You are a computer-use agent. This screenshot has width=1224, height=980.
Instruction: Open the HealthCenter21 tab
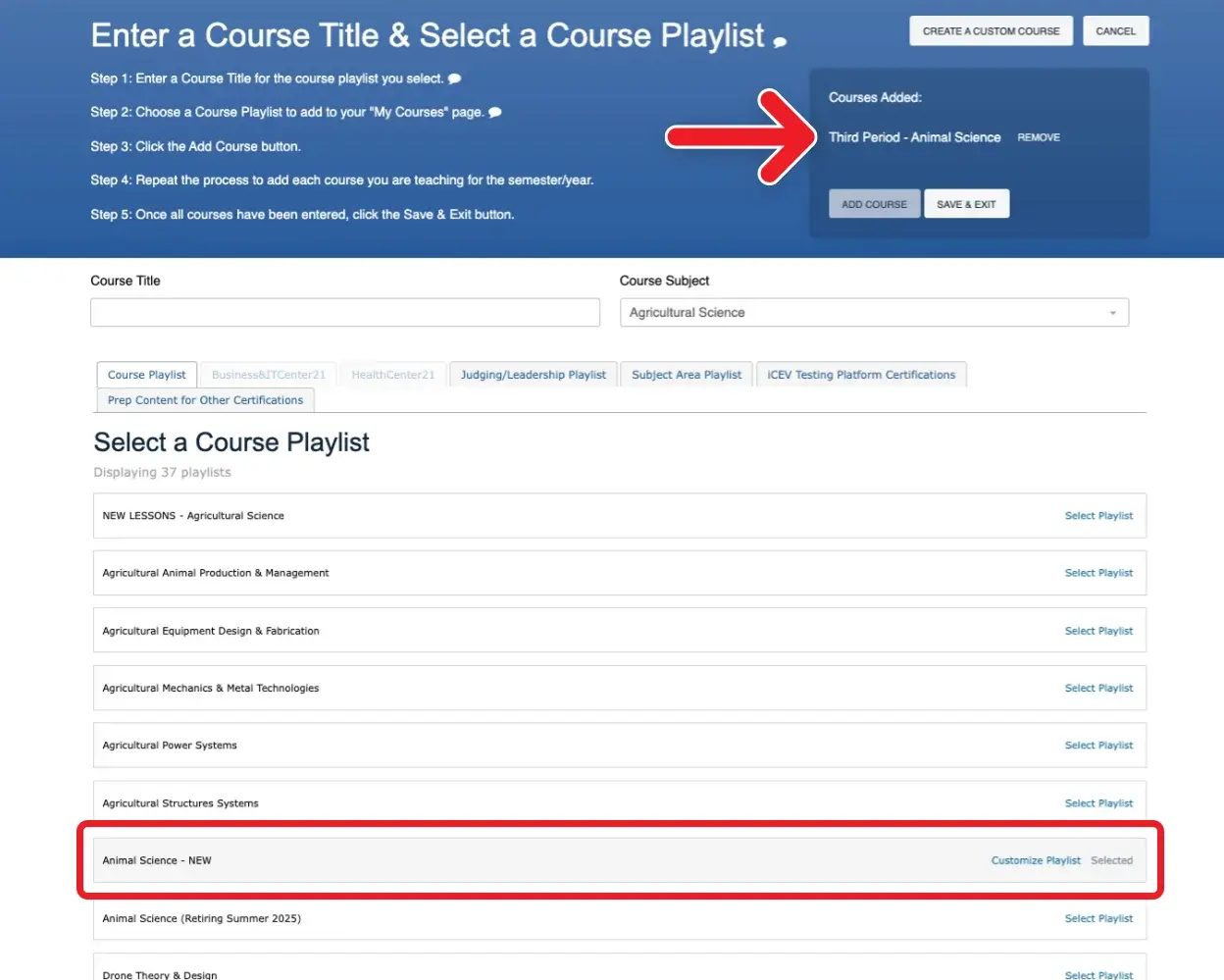point(393,375)
